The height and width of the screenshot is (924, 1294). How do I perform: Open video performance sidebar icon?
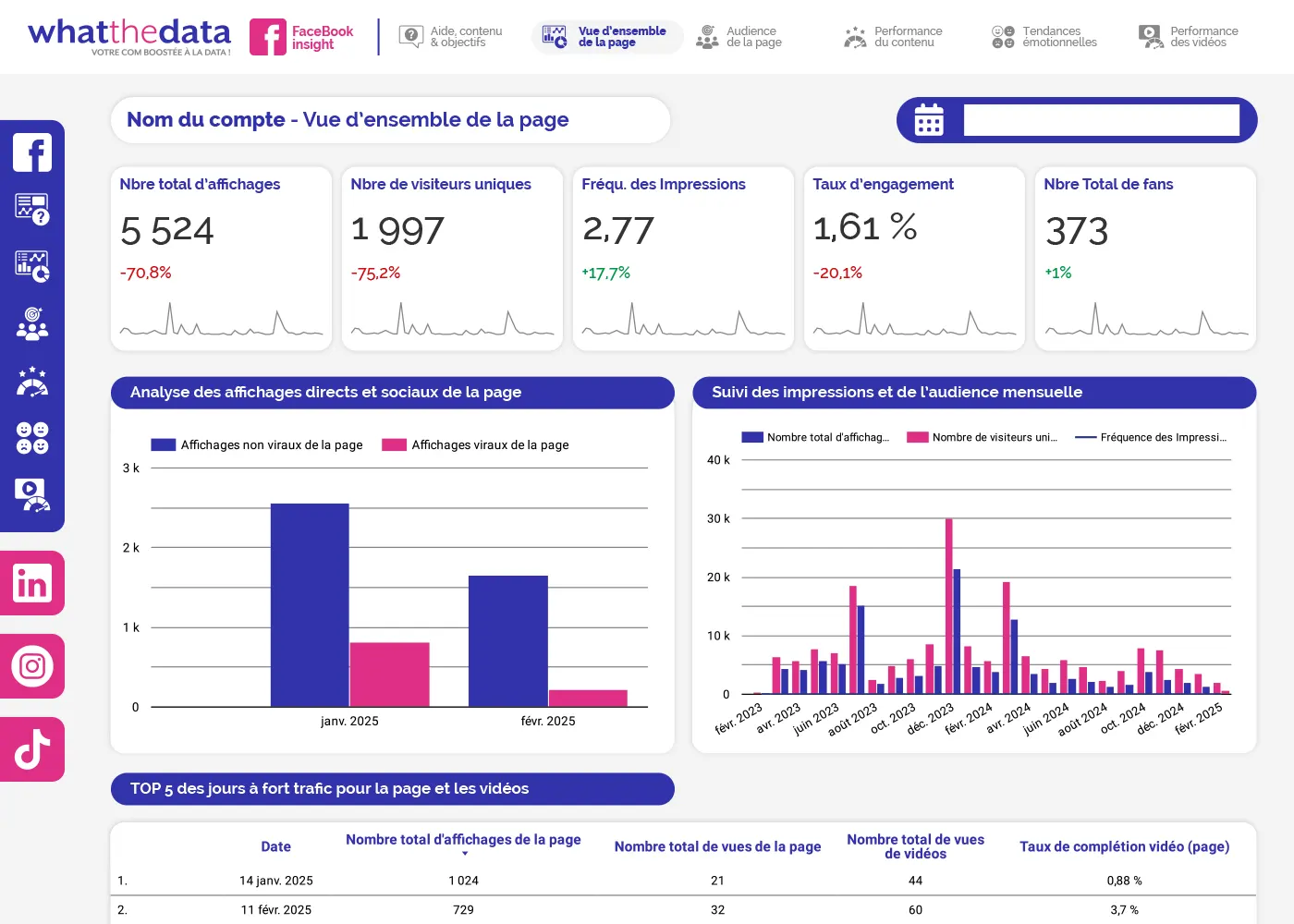pyautogui.click(x=32, y=495)
